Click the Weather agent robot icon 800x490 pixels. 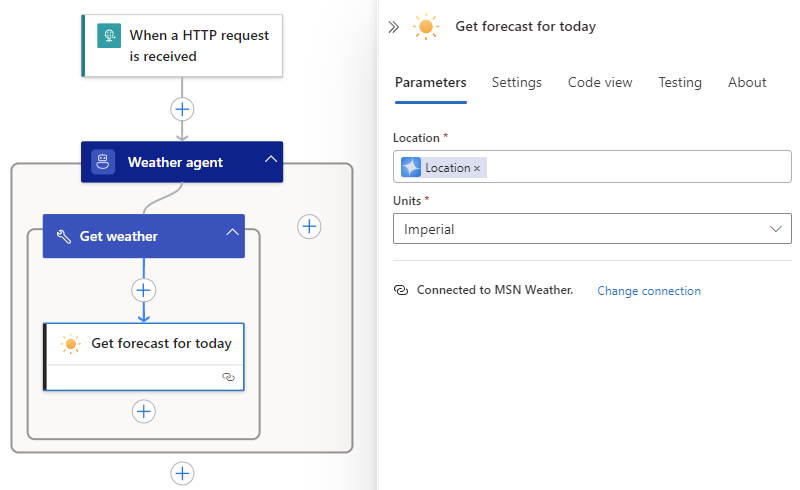pos(103,162)
